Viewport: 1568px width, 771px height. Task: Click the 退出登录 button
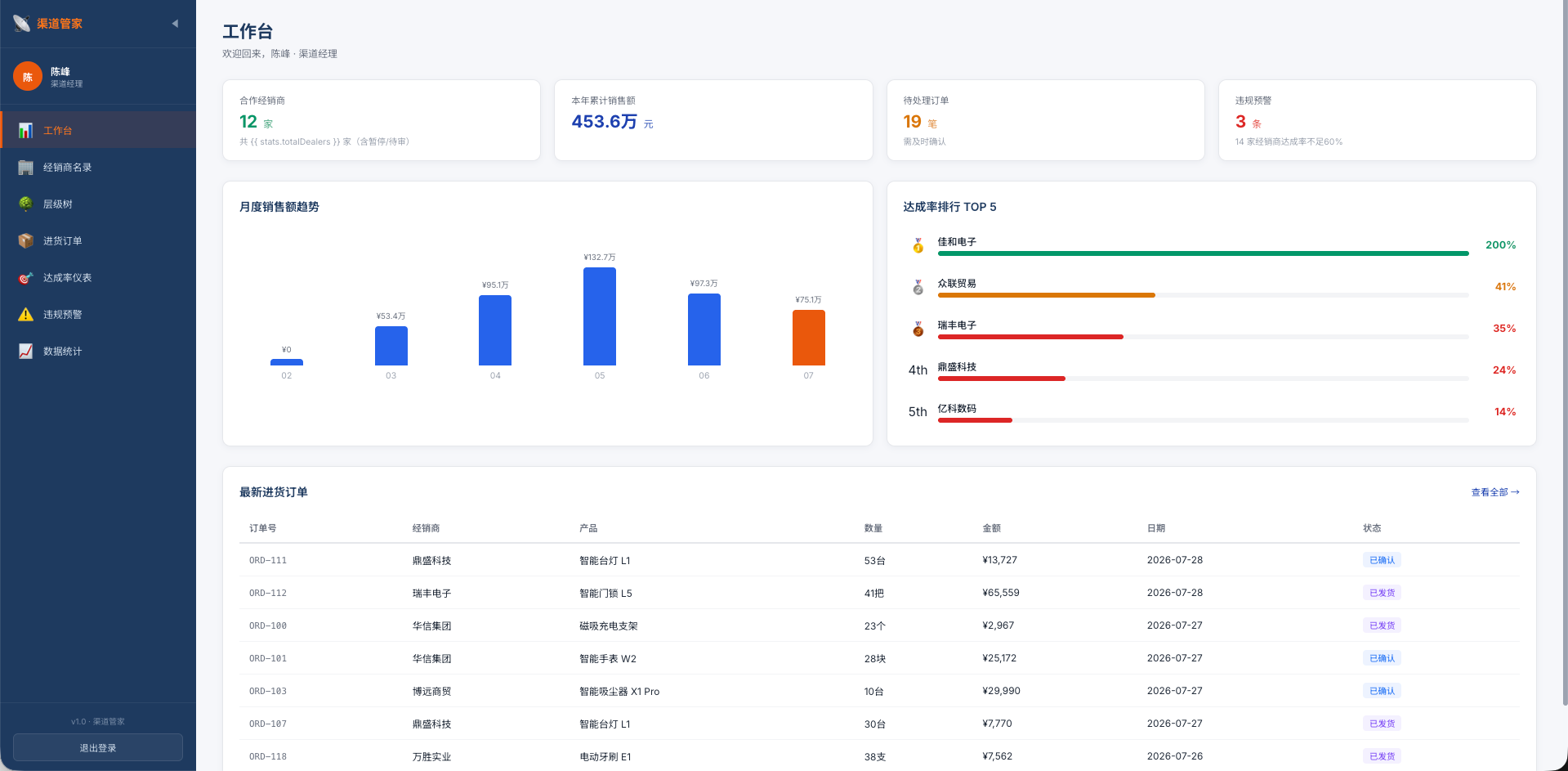coord(98,747)
